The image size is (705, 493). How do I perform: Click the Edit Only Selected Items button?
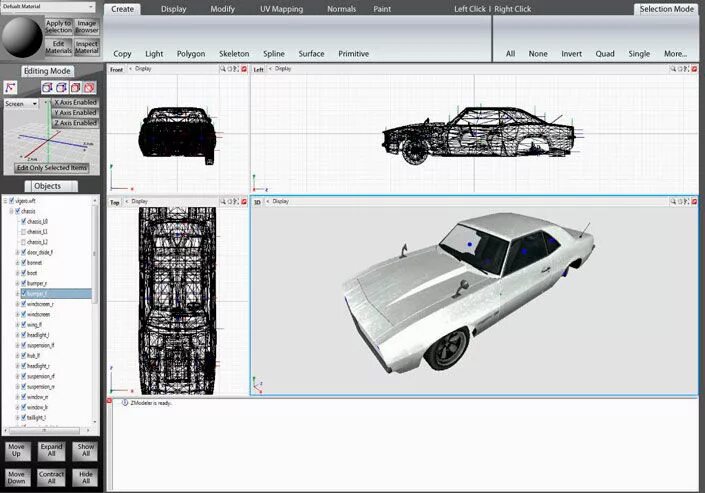pyautogui.click(x=51, y=168)
